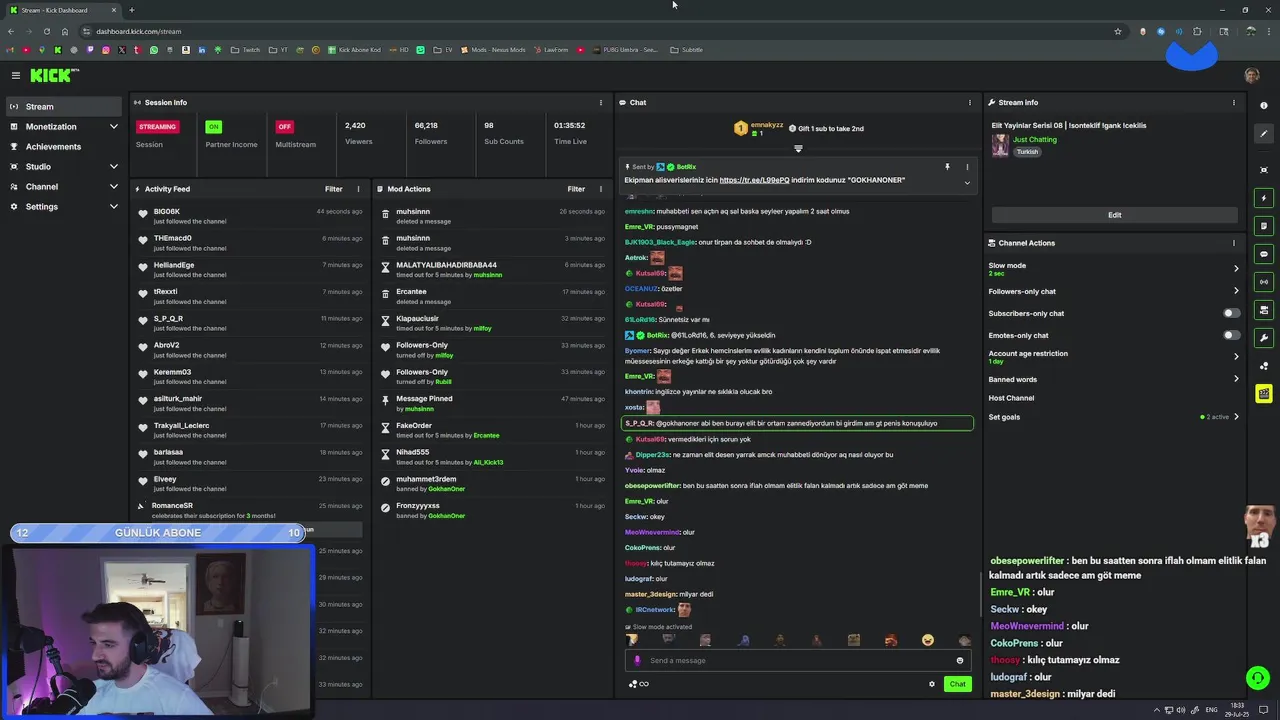This screenshot has width=1280, height=720.
Task: Click the green support bubble icon
Action: [1258, 678]
